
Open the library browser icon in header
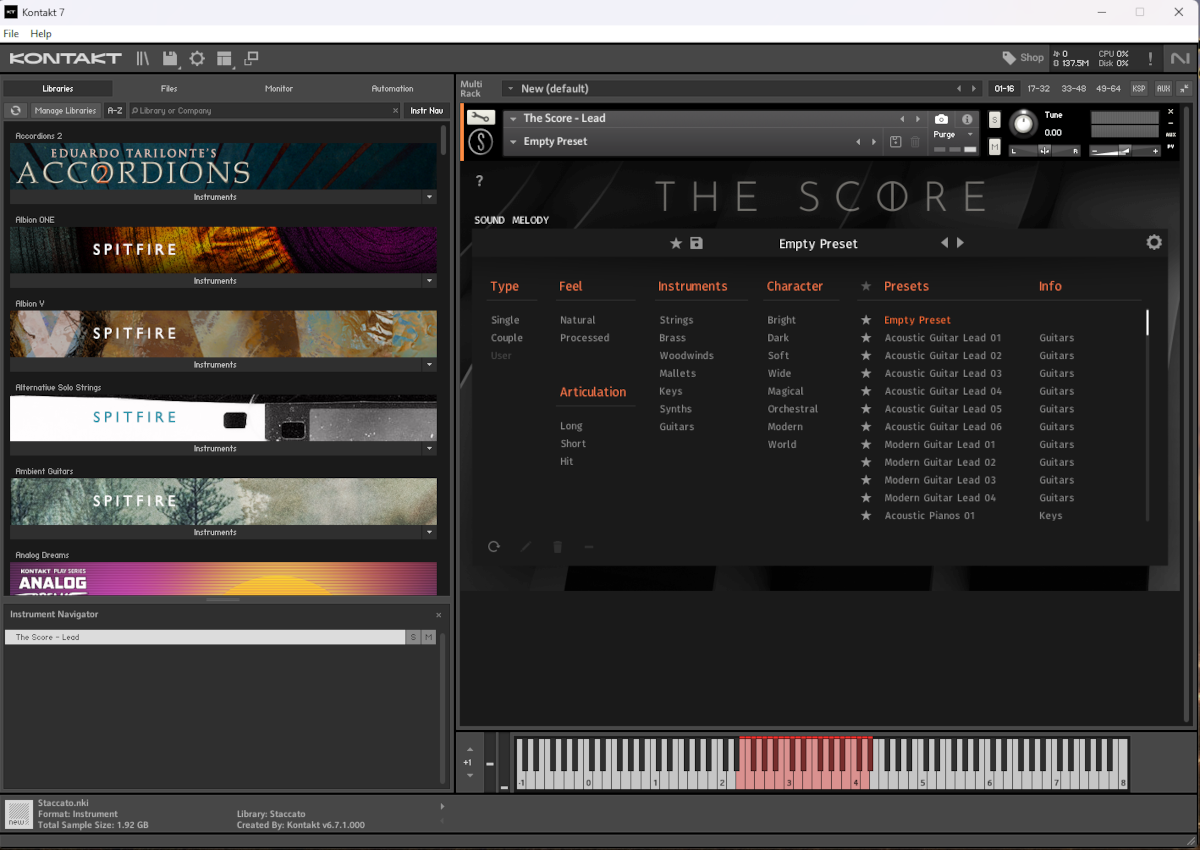pyautogui.click(x=143, y=58)
